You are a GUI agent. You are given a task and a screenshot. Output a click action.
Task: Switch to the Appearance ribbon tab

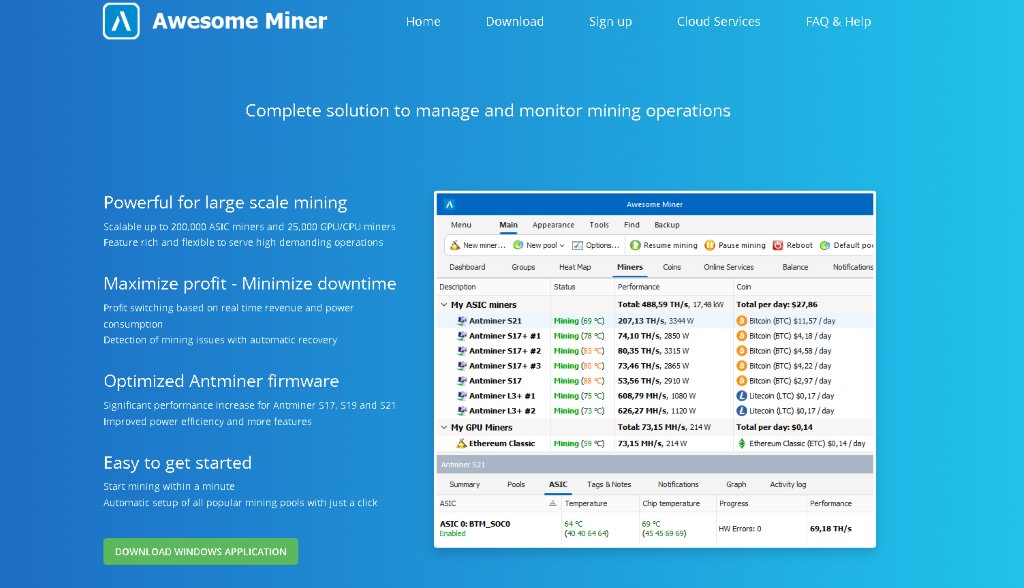pos(553,225)
